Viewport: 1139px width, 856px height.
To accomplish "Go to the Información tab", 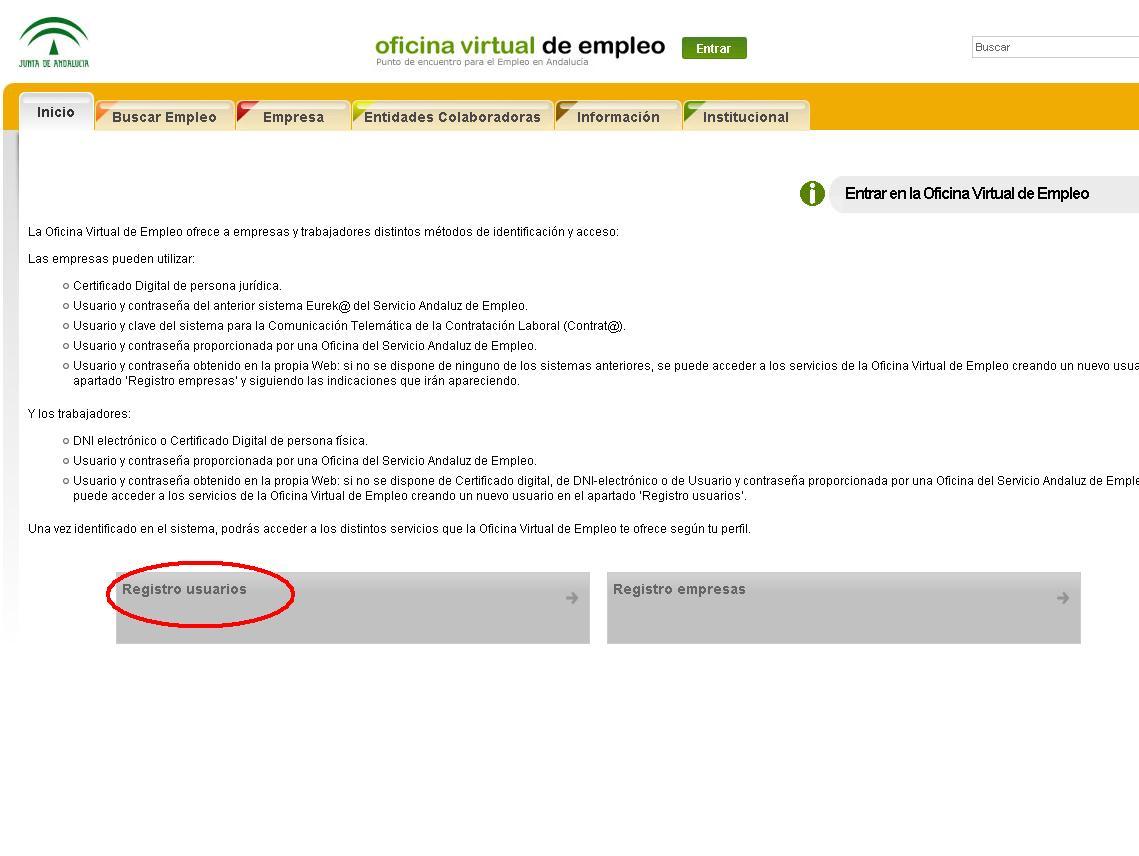I will [618, 116].
